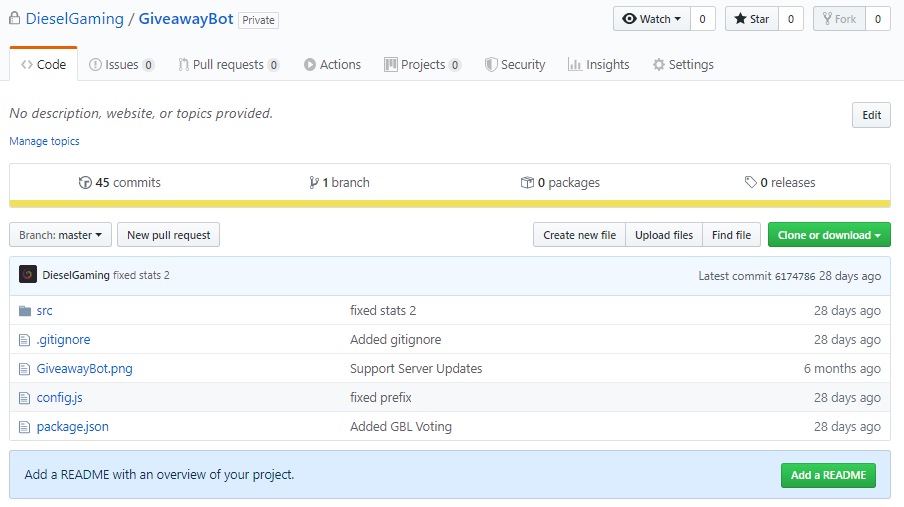The width and height of the screenshot is (904, 507).
Task: Click the DieselGaming commit author name
Action: coord(76,275)
